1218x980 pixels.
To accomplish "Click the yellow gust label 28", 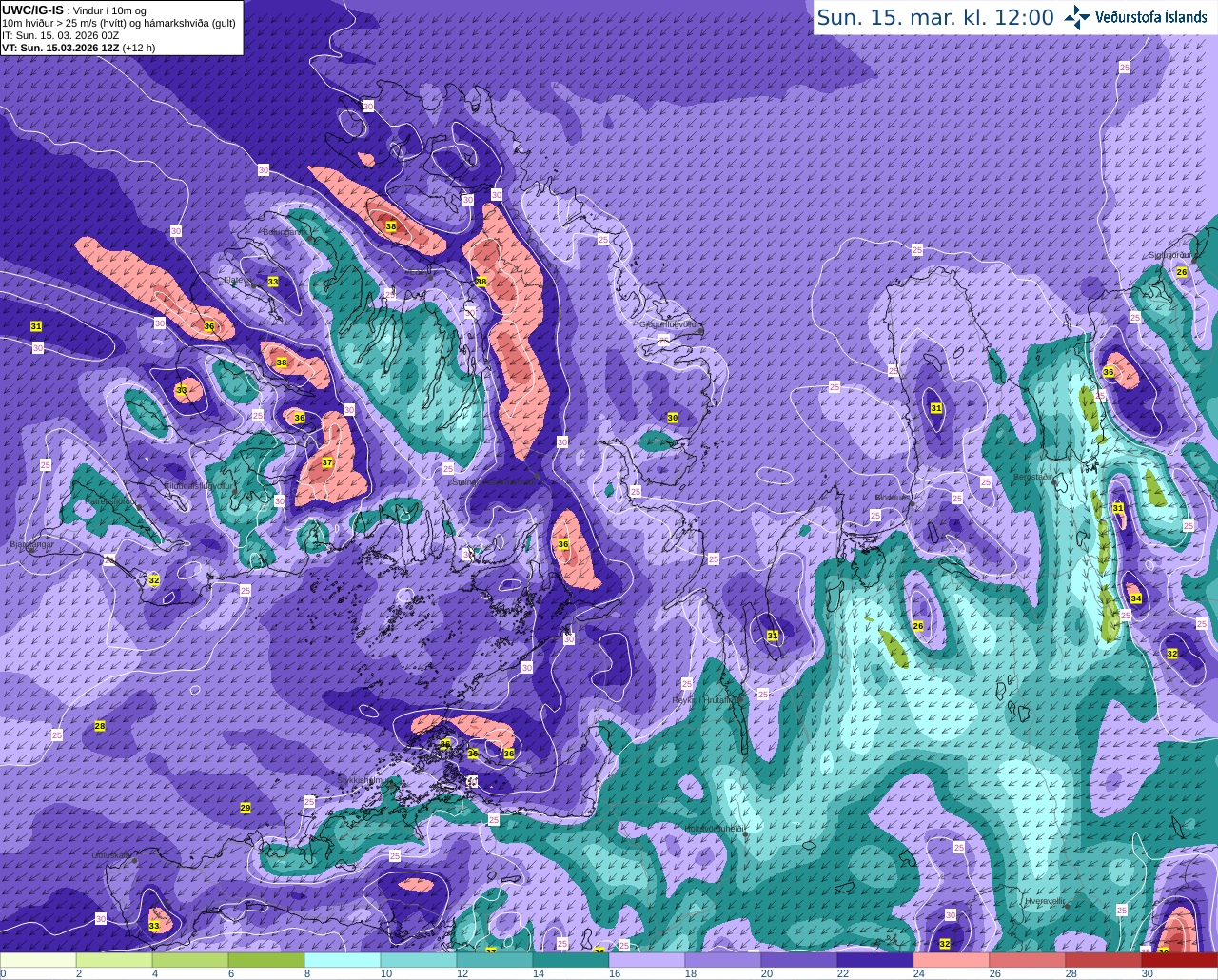I will [100, 726].
